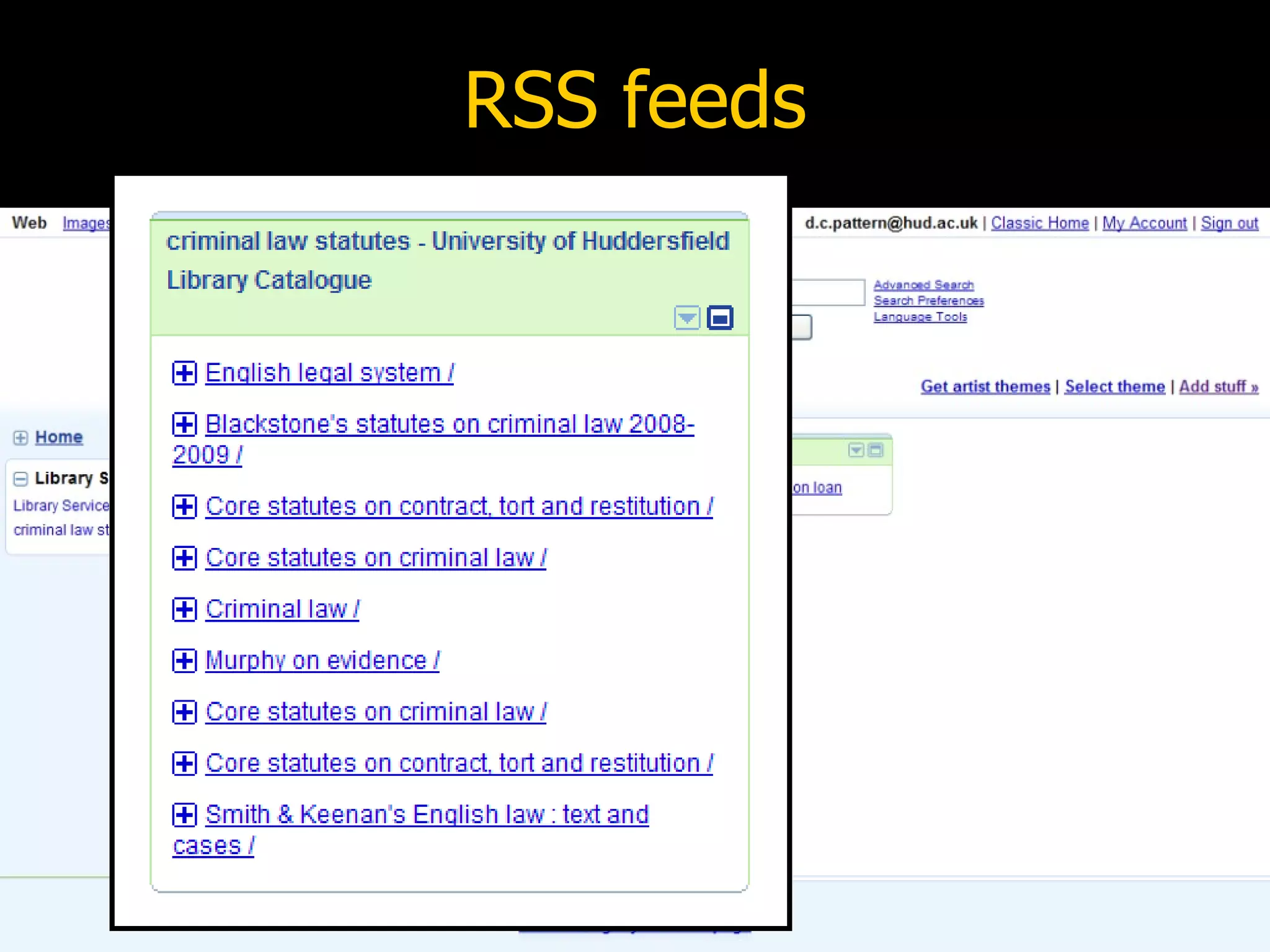Open the criminal law statutes gadget dropdown menu
1270x952 pixels.
pos(687,318)
